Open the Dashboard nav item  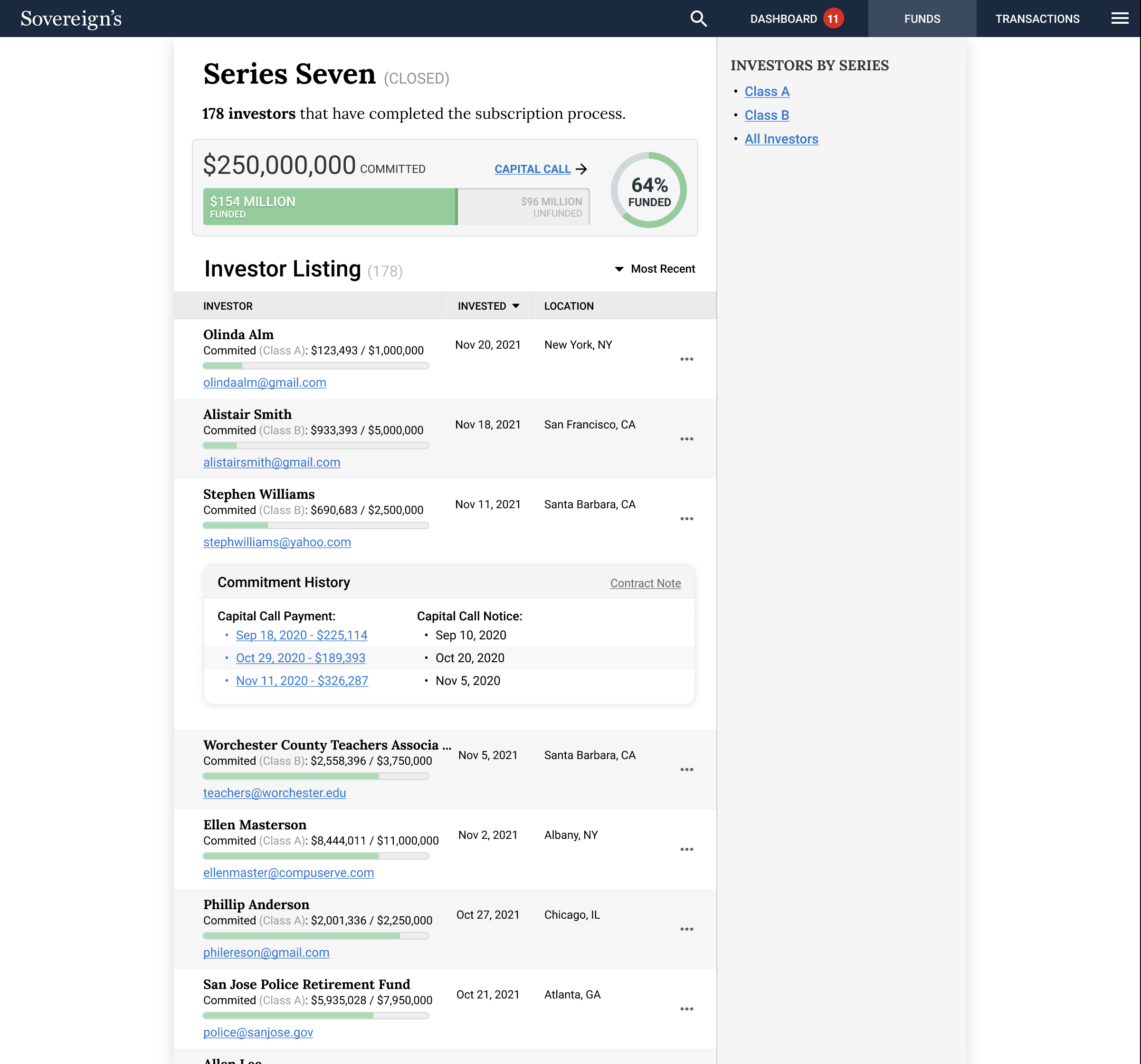(x=783, y=19)
